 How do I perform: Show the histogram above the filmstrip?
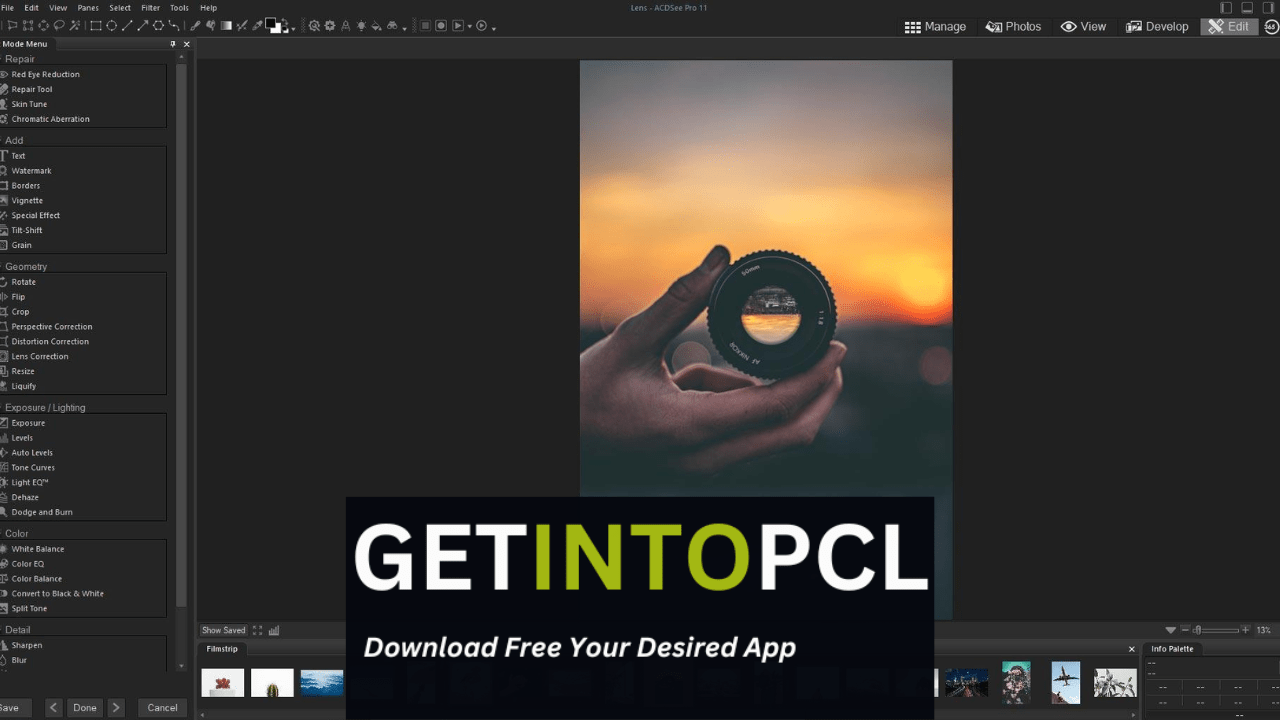pos(273,630)
